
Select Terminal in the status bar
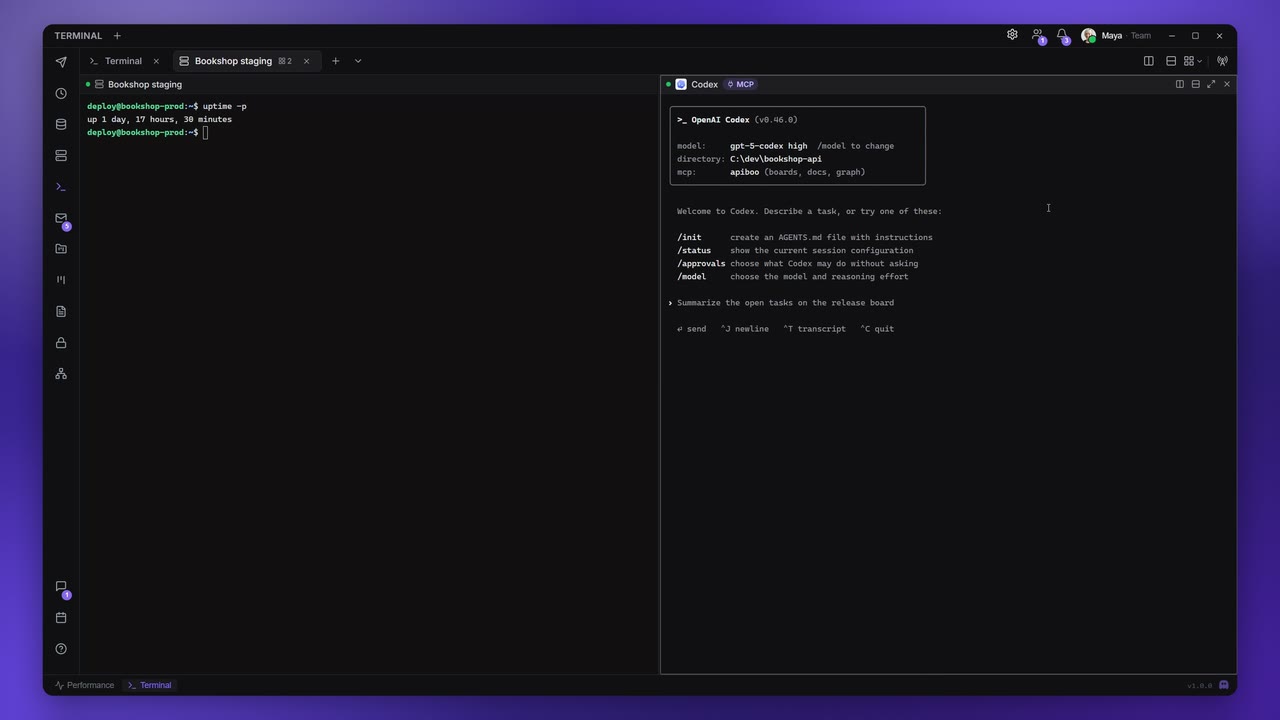[x=150, y=685]
